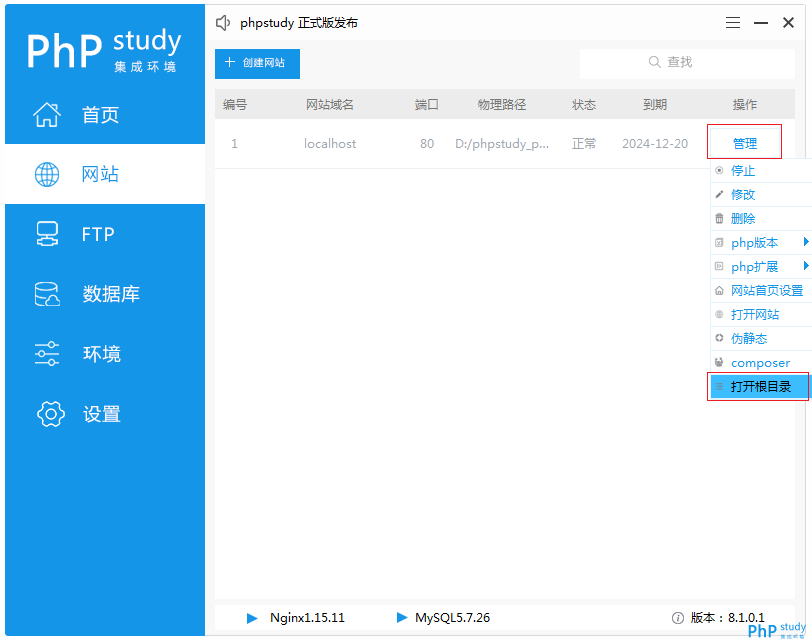Viewport: 812px width, 640px height.
Task: Select 删除 from the manage menu
Action: [x=761, y=219]
